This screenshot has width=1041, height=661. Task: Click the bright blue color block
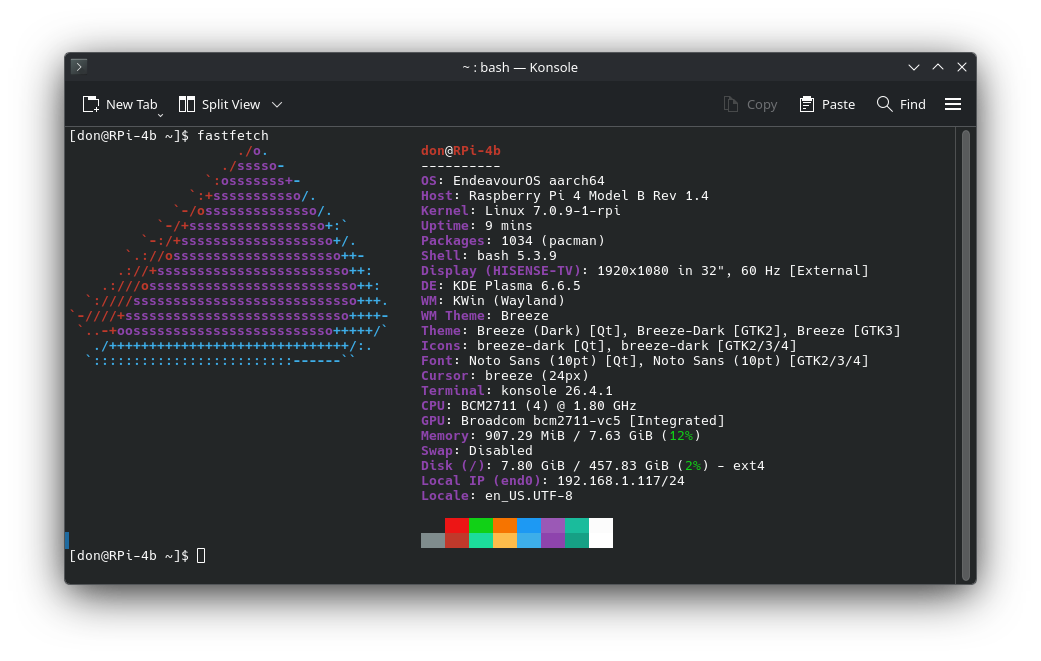[529, 526]
